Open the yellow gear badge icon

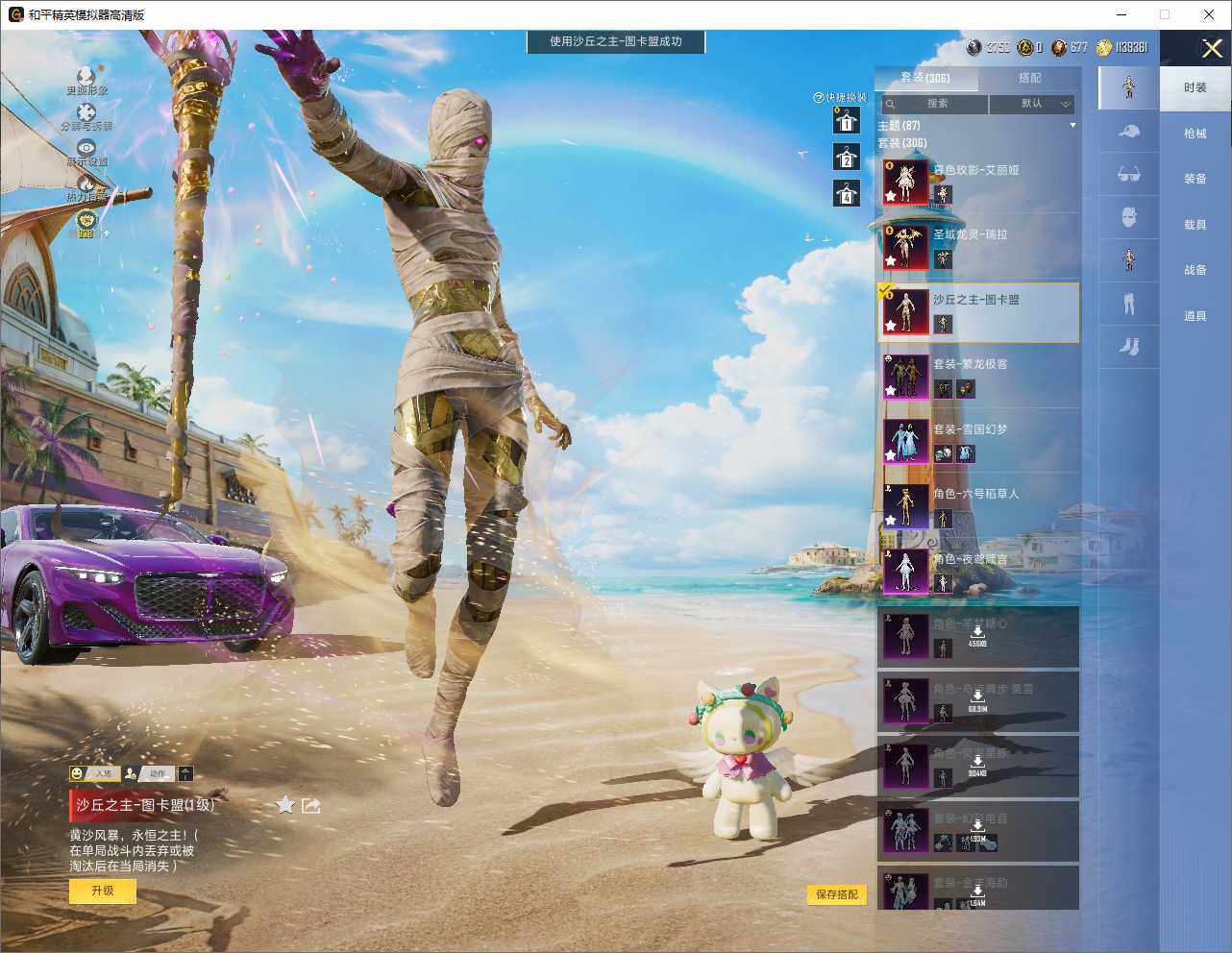pos(86,221)
